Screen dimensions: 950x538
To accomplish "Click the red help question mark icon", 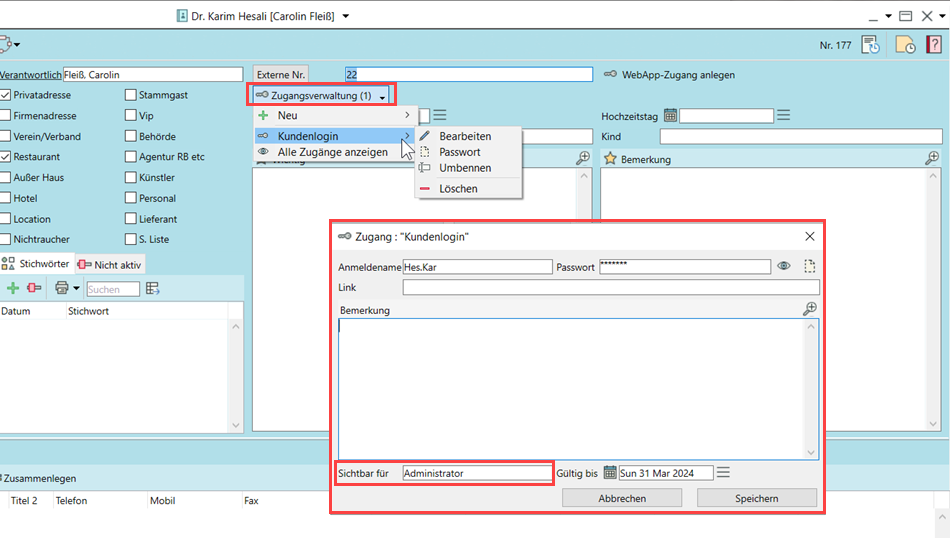I will (x=933, y=44).
